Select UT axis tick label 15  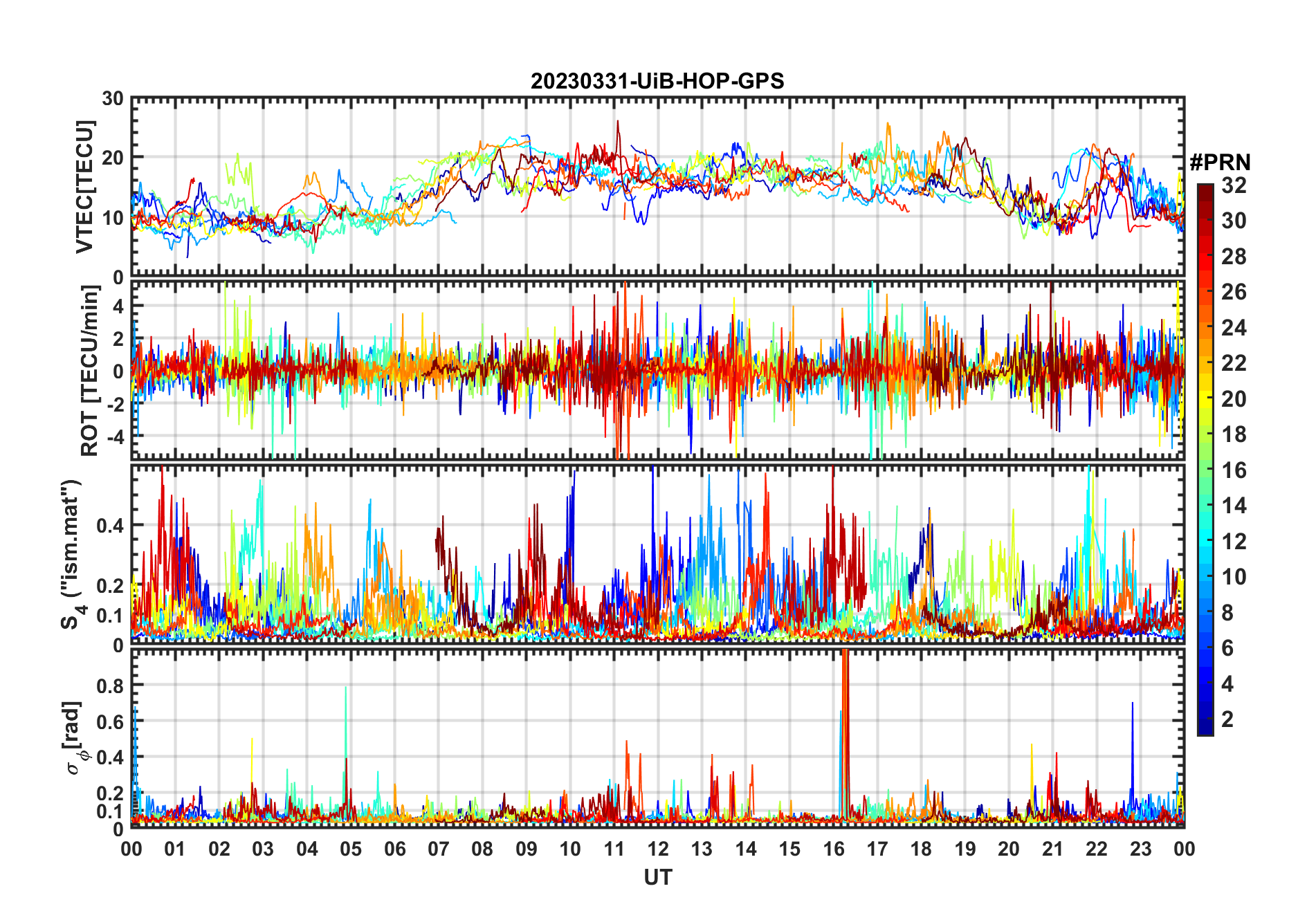click(789, 849)
